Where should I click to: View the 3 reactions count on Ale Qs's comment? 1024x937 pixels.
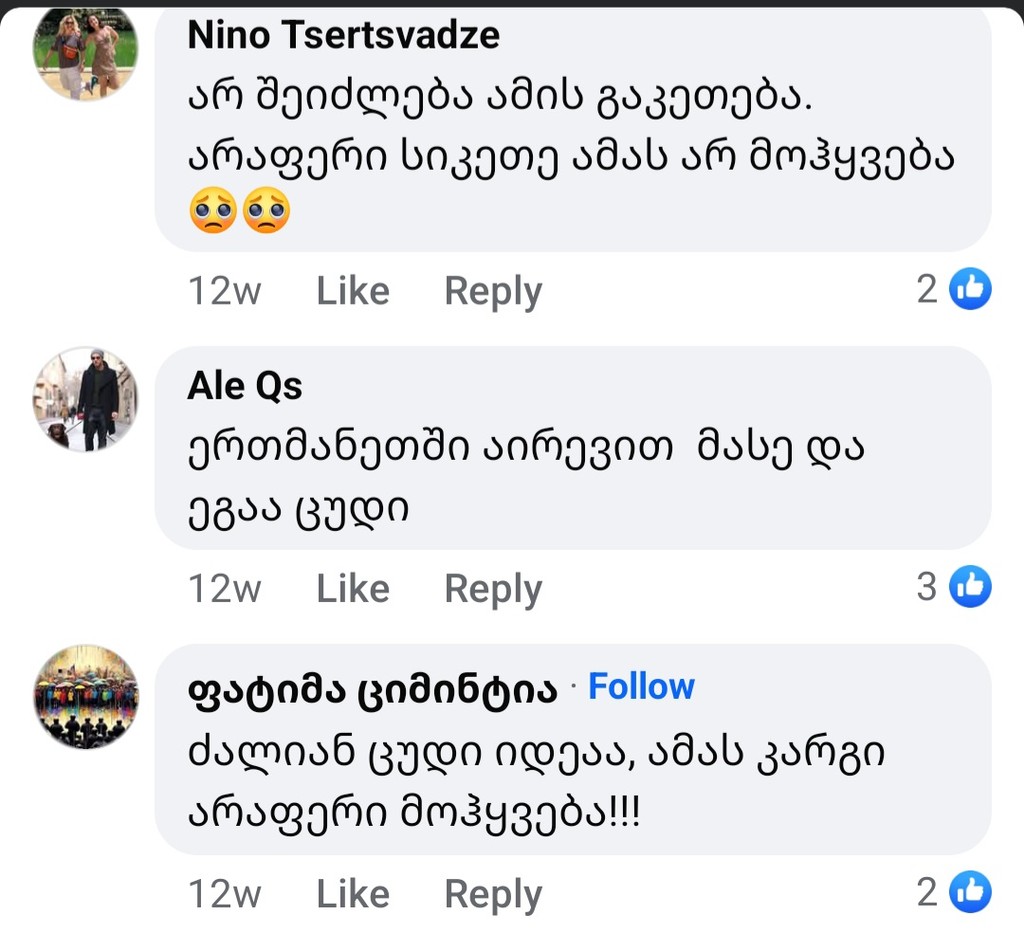point(927,587)
